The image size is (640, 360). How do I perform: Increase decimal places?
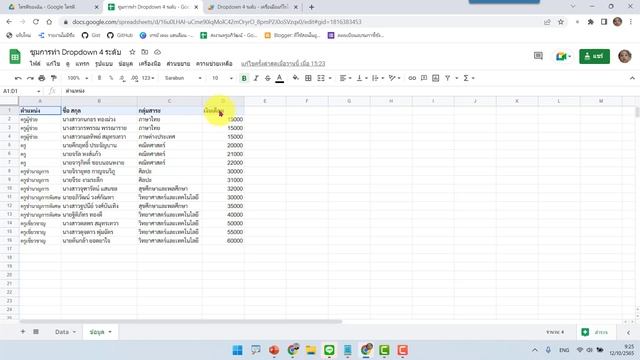point(135,78)
